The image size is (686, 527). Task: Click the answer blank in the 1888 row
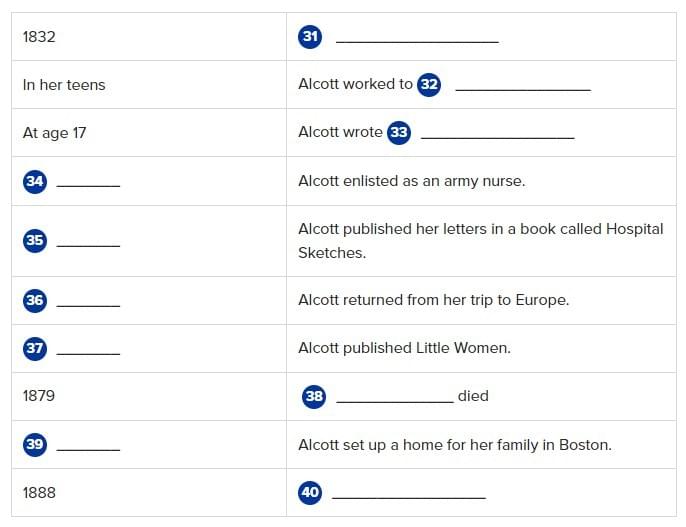click(x=408, y=495)
